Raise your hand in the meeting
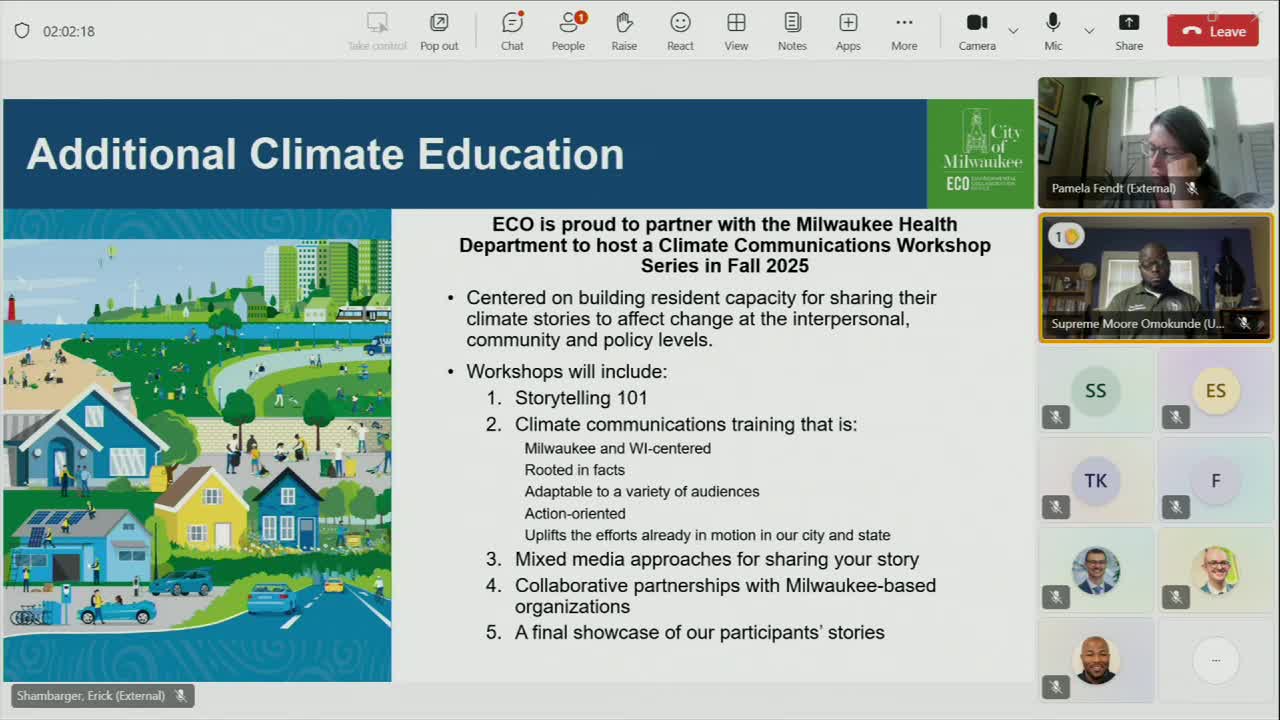1280x720 pixels. click(624, 31)
